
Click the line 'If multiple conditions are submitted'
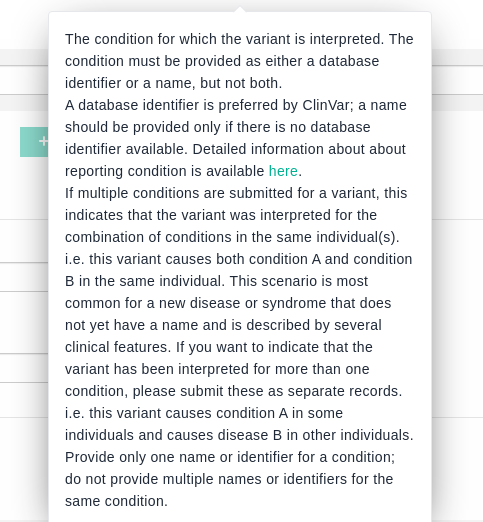click(236, 193)
